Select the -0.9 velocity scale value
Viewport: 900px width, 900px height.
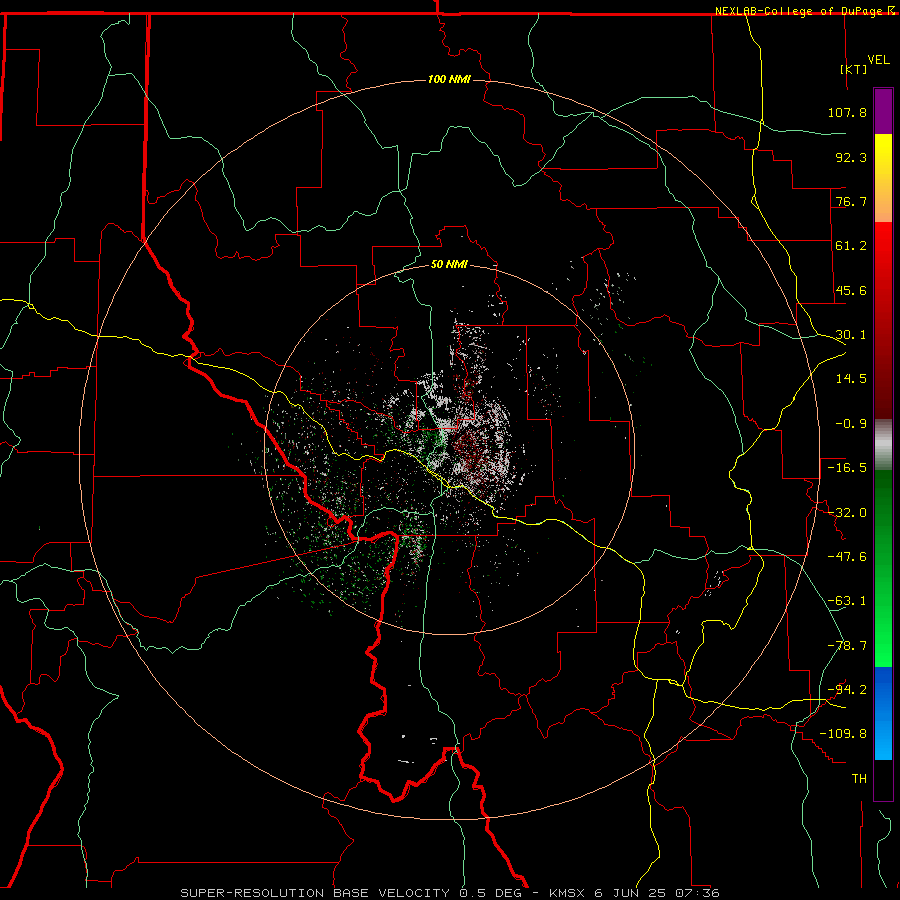point(851,424)
